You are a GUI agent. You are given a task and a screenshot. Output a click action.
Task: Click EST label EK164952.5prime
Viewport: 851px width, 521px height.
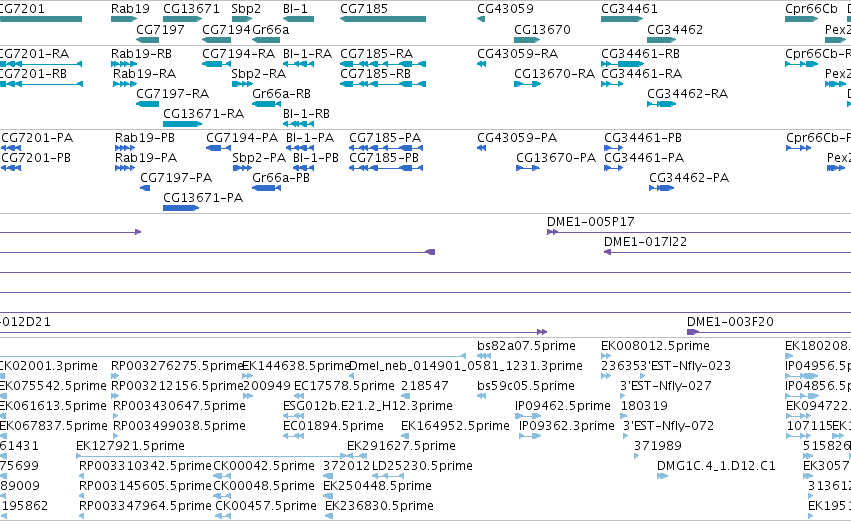455,427
